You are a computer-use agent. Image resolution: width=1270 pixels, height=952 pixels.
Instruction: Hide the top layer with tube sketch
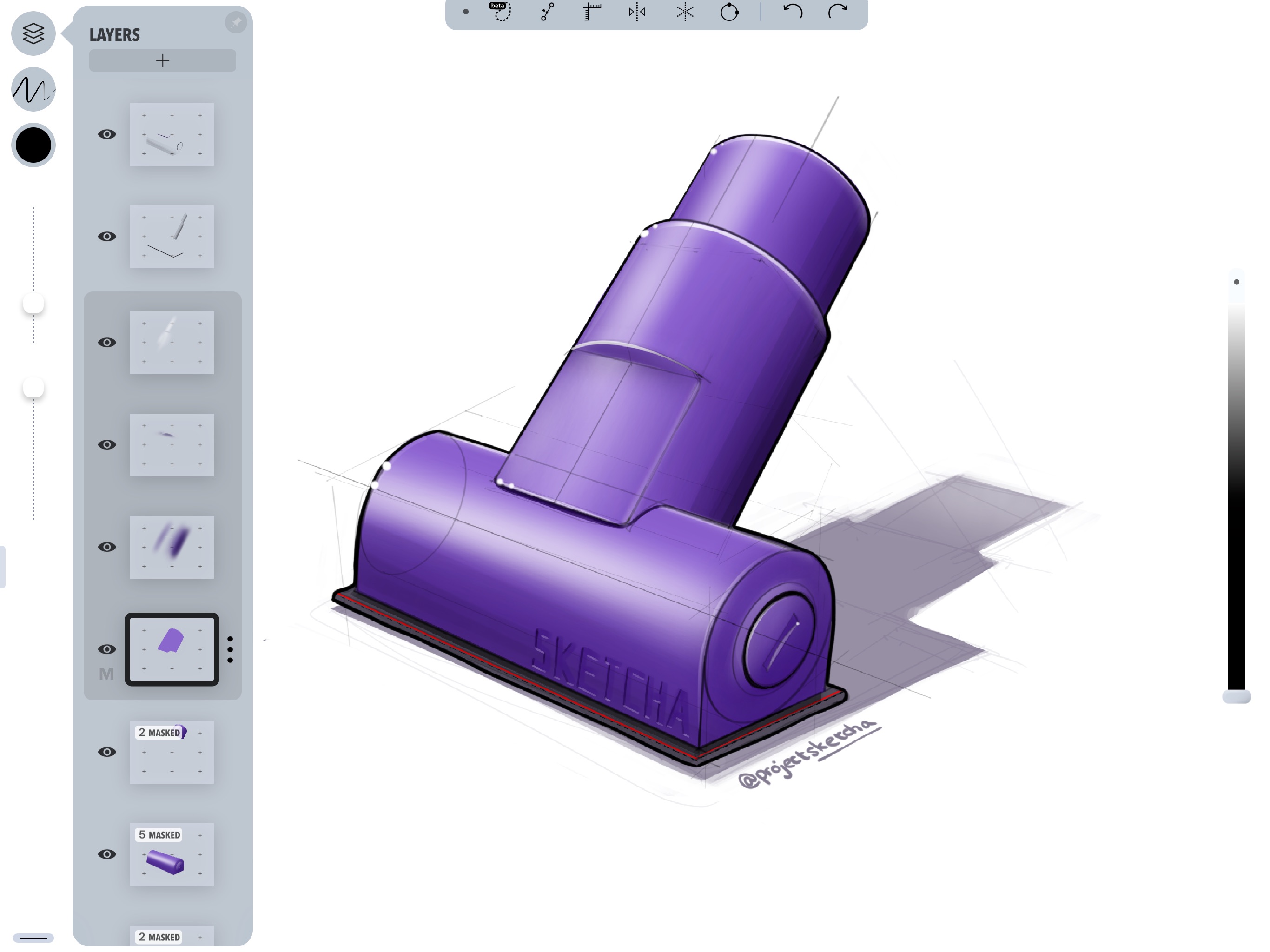(107, 134)
